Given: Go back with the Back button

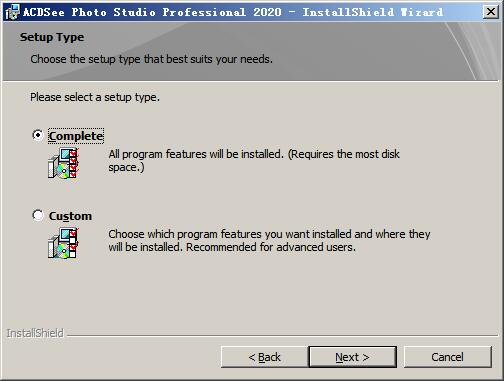Looking at the screenshot, I should [264, 357].
